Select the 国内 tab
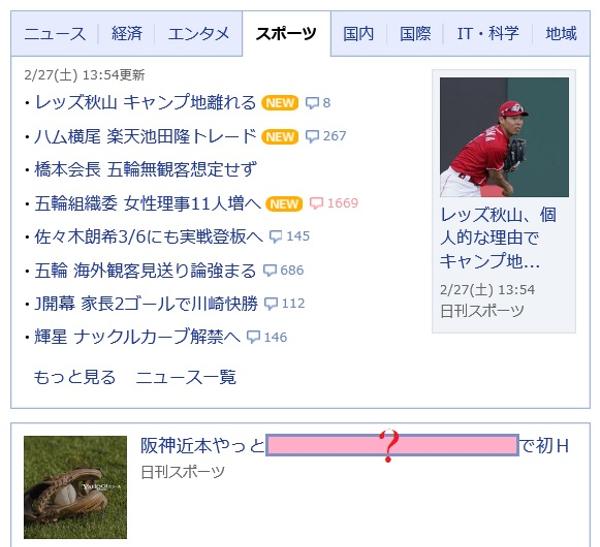This screenshot has height=547, width=600. [359, 34]
